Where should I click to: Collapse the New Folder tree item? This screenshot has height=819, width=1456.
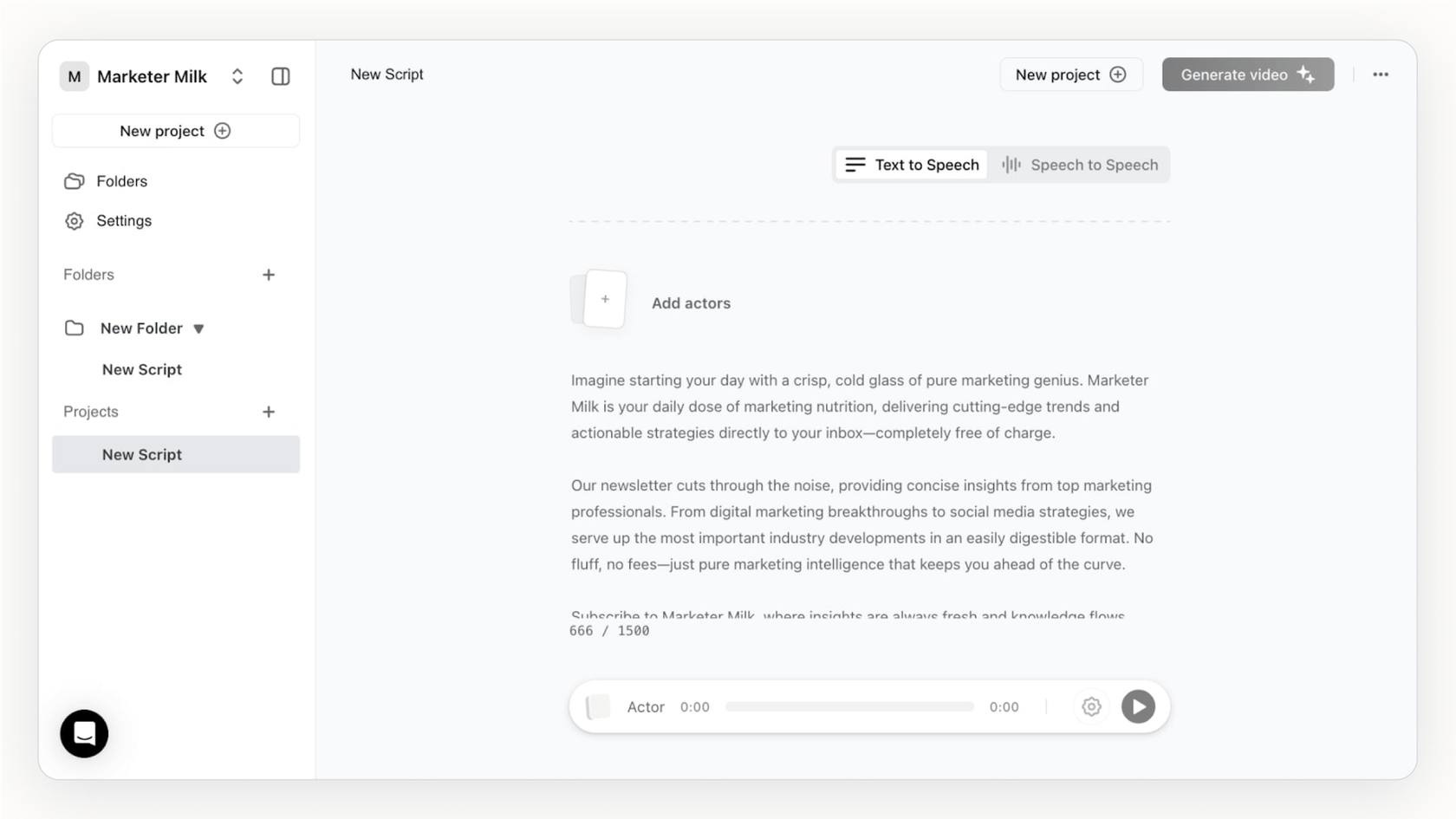tap(198, 328)
